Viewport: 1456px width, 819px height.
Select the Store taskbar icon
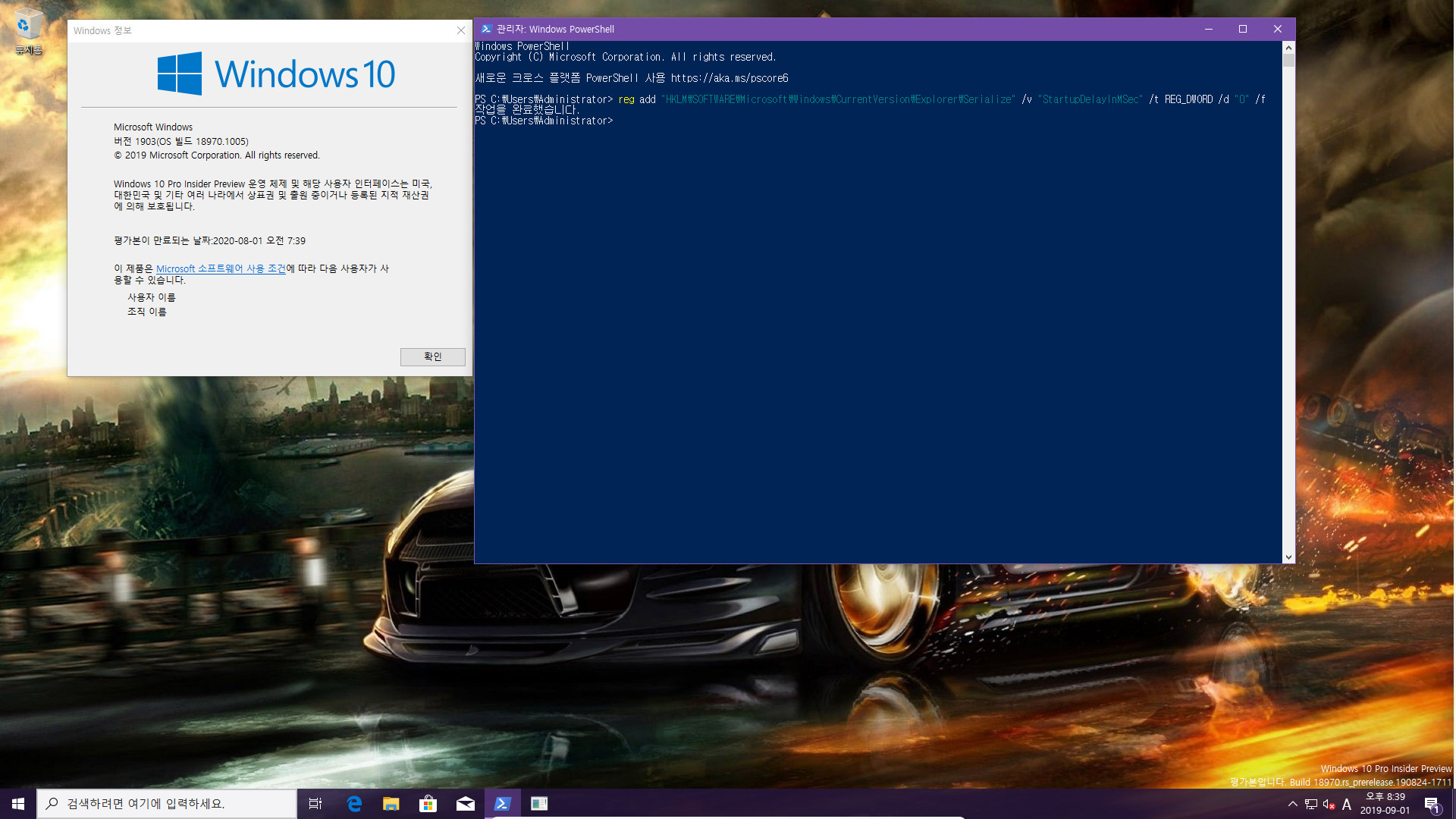pyautogui.click(x=428, y=803)
